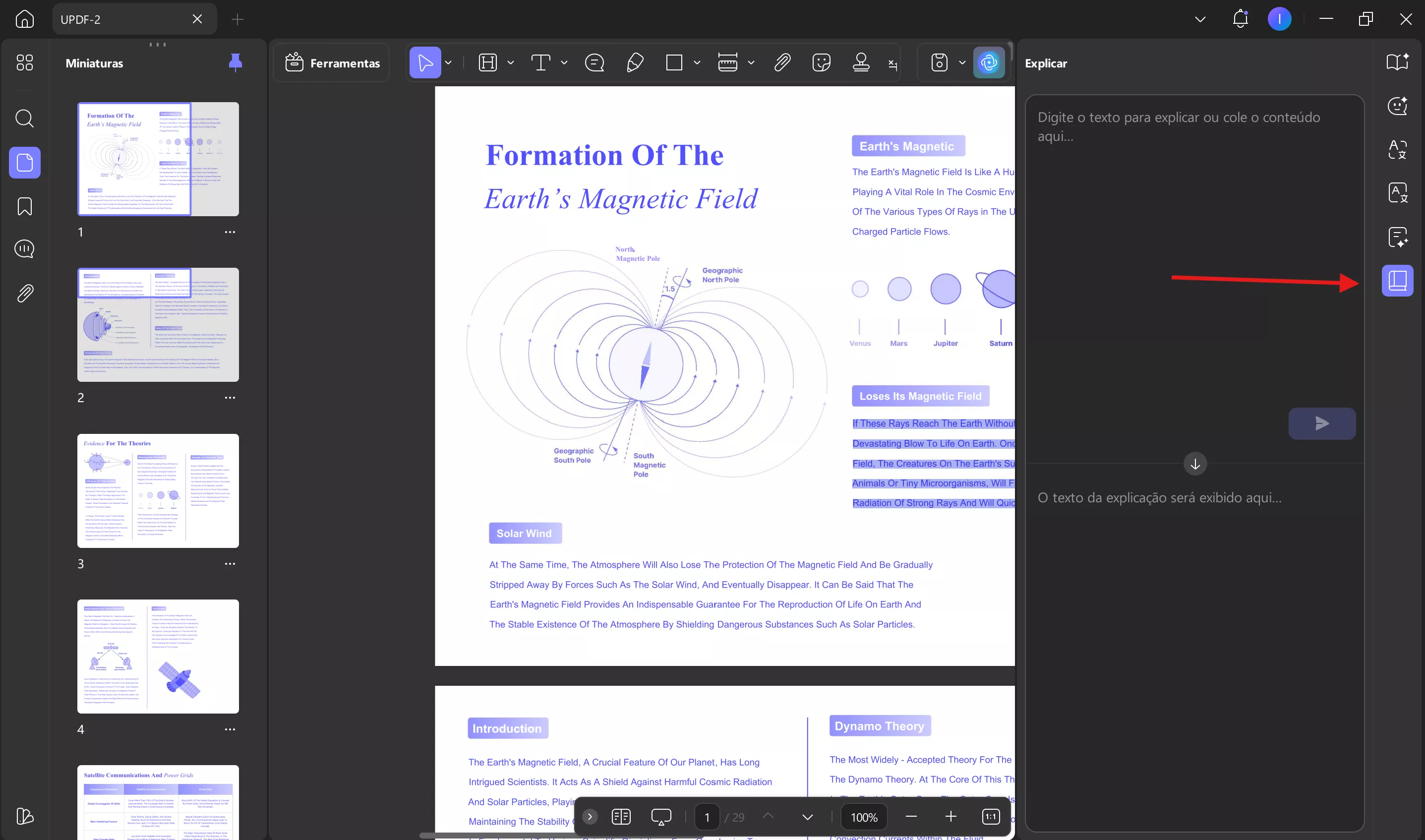This screenshot has width=1425, height=840.
Task: Click the 1:1 actual size button
Action: (x=990, y=816)
